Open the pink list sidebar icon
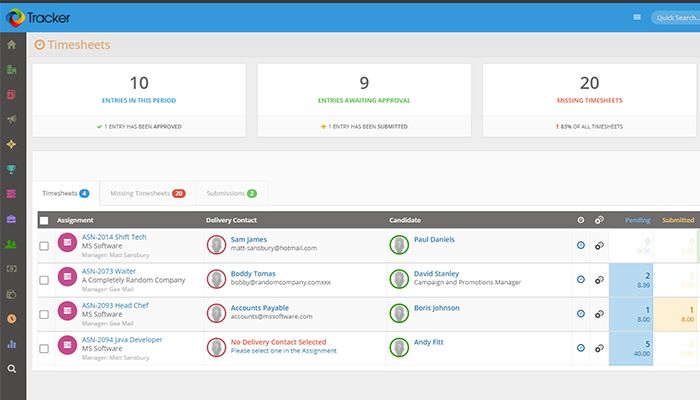 pos(12,194)
